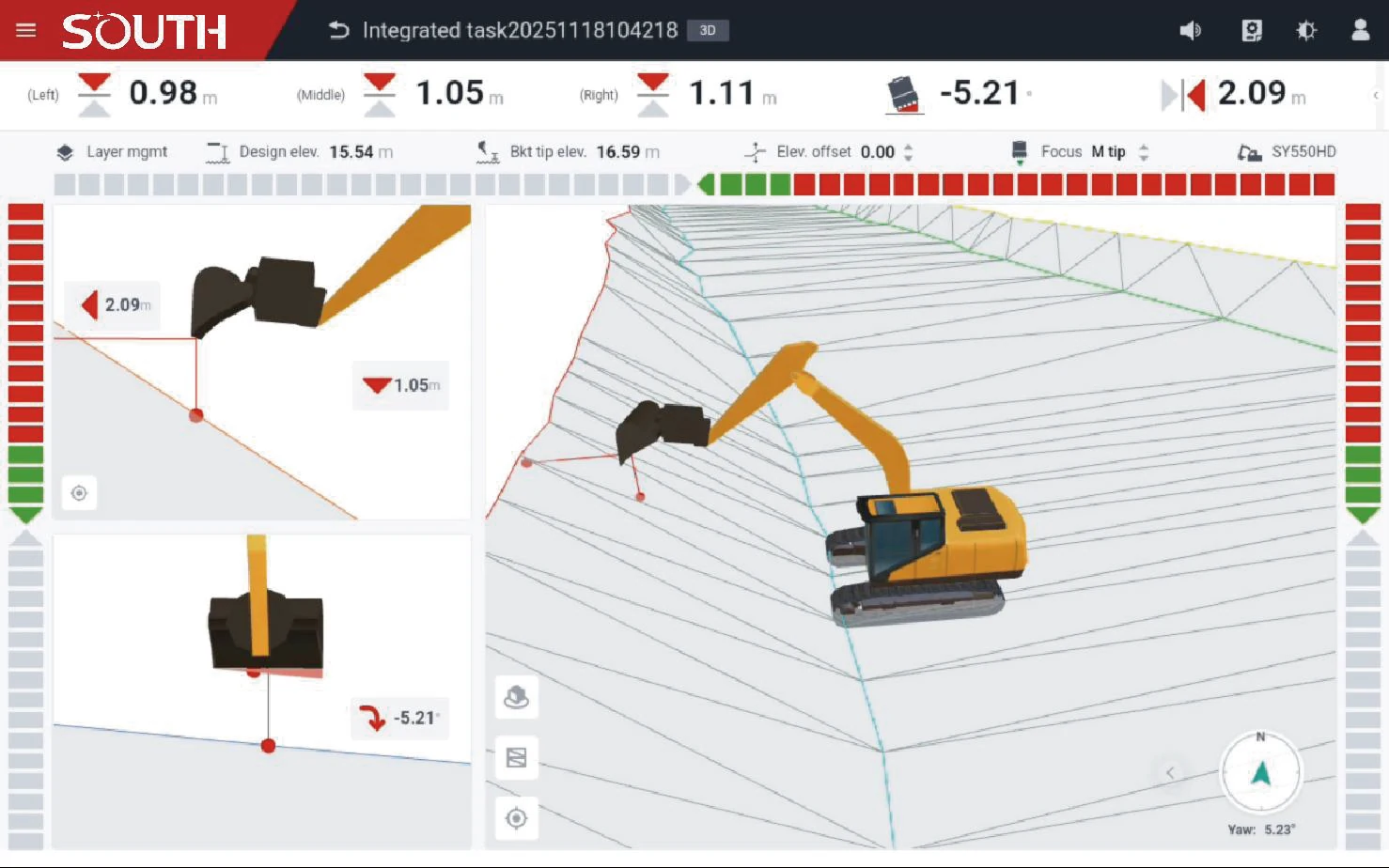Image resolution: width=1389 pixels, height=868 pixels.
Task: Click the excavator machine icon
Action: click(1249, 152)
